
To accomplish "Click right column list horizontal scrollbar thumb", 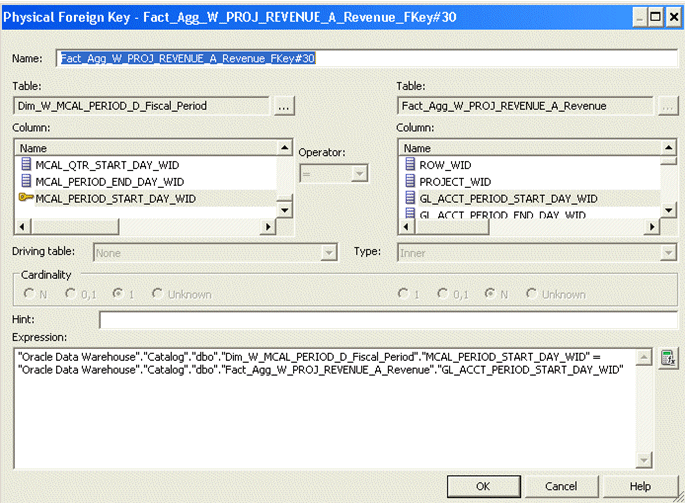I will (x=451, y=226).
